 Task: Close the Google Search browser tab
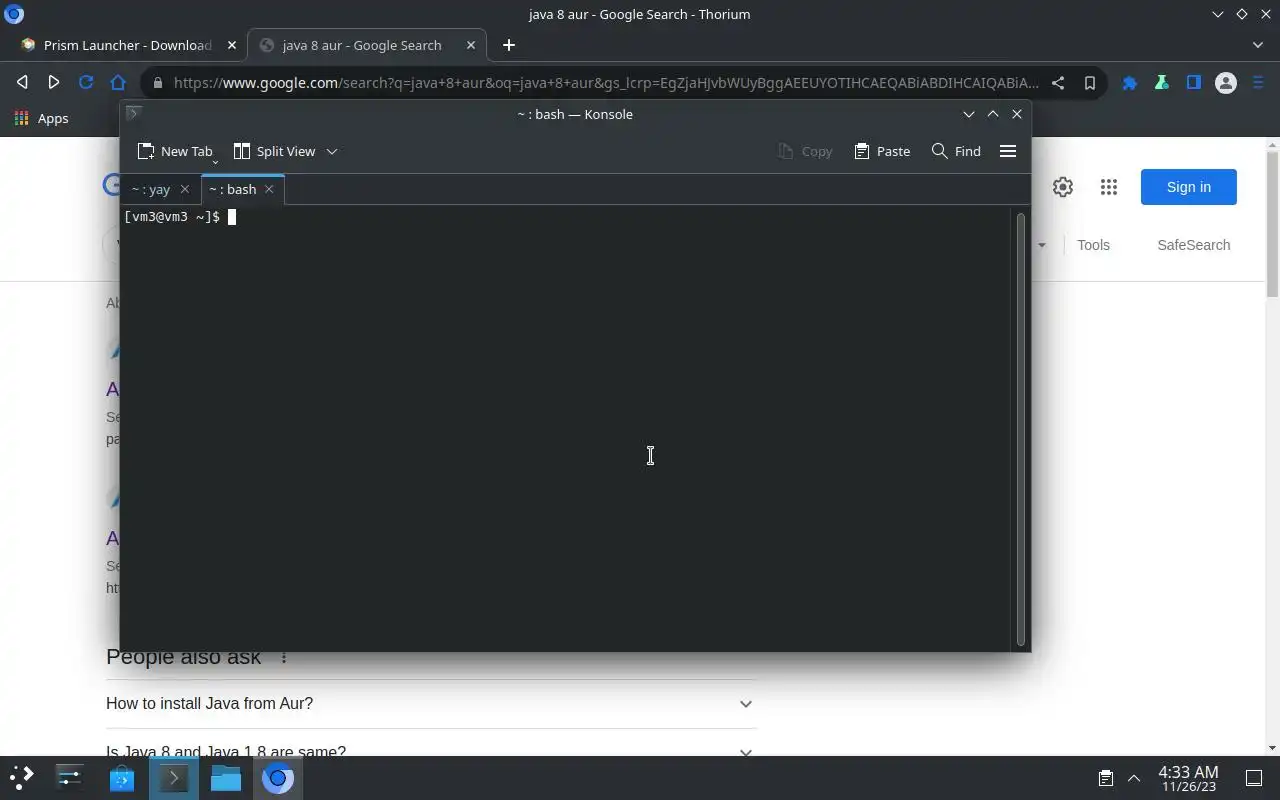click(x=470, y=45)
